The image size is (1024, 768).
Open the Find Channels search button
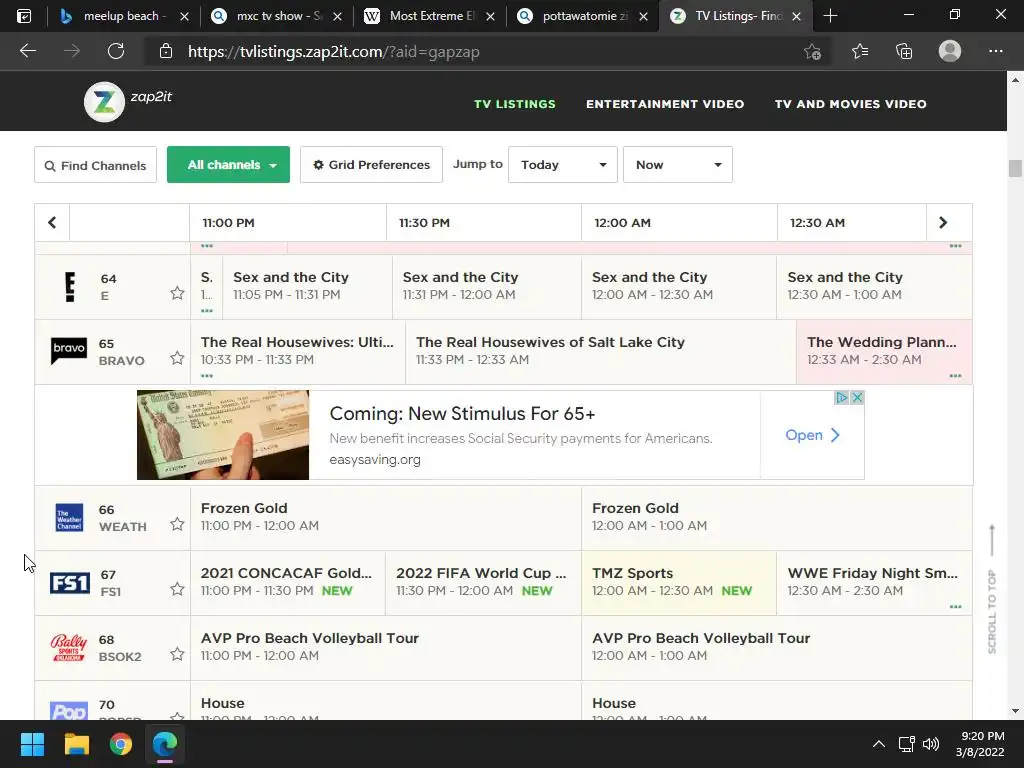point(95,165)
